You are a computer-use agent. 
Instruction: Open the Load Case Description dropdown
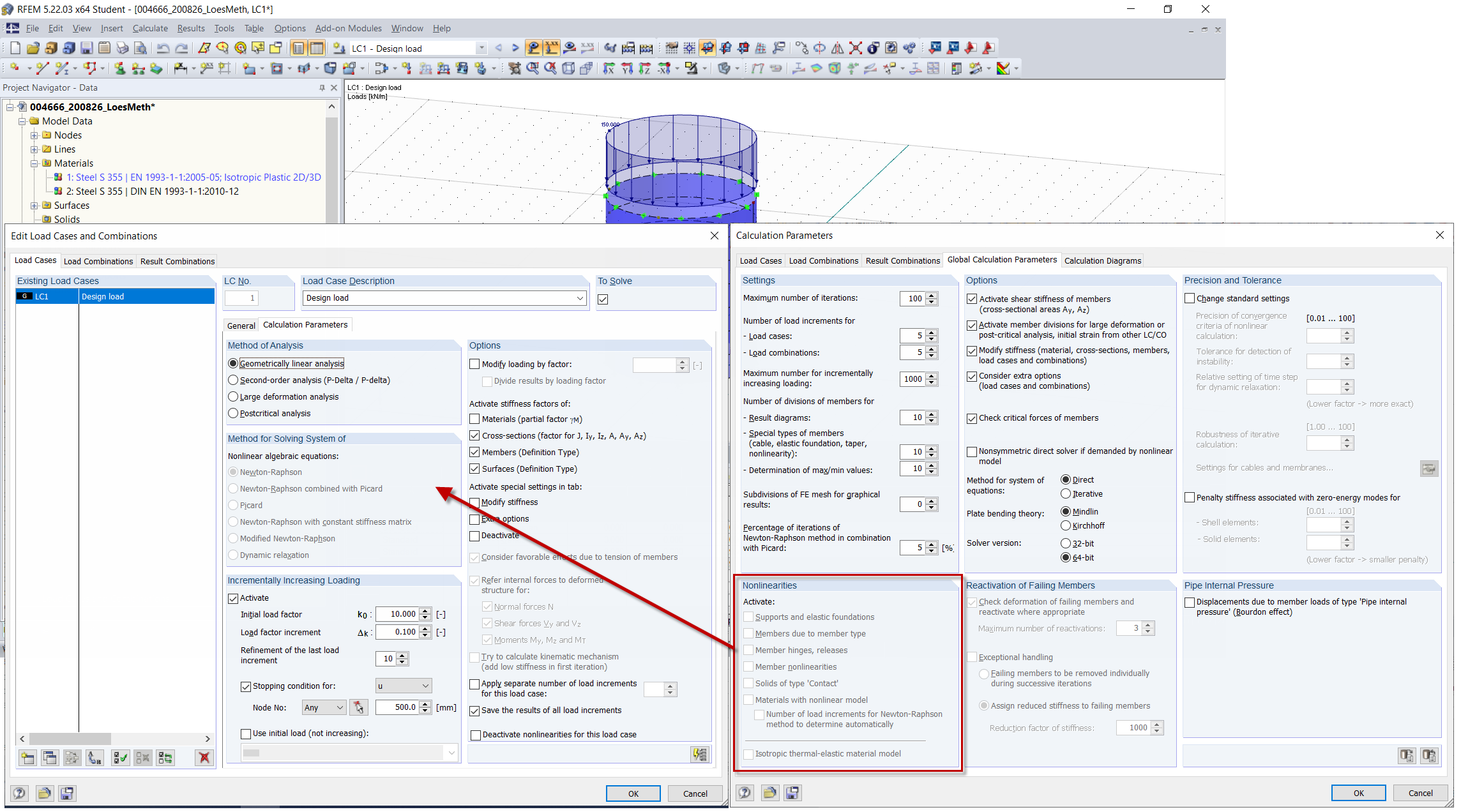pyautogui.click(x=580, y=298)
